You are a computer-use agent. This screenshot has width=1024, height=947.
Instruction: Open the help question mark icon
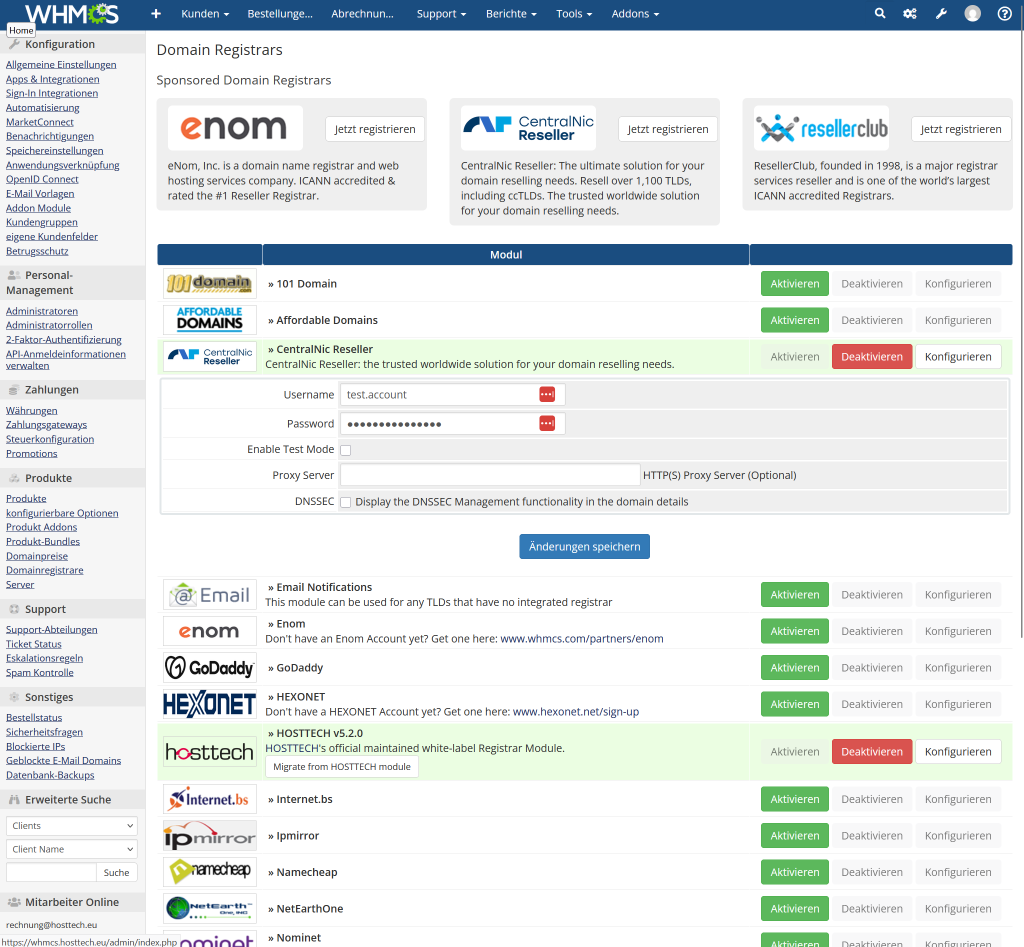point(1004,14)
